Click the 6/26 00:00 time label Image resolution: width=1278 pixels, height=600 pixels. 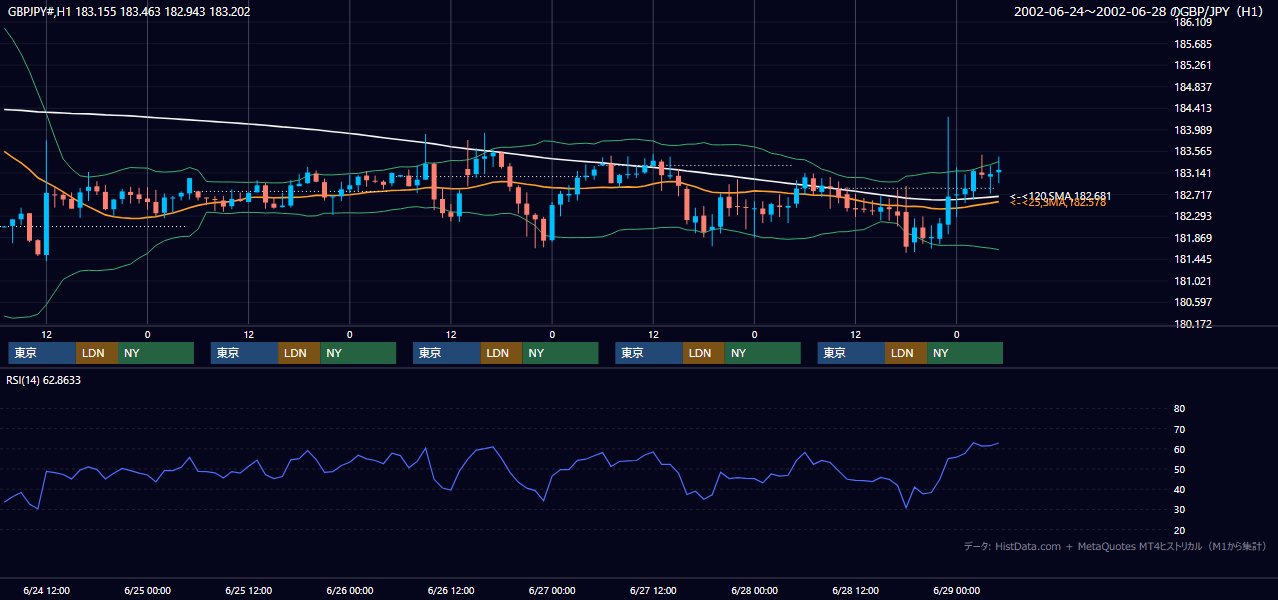click(350, 590)
